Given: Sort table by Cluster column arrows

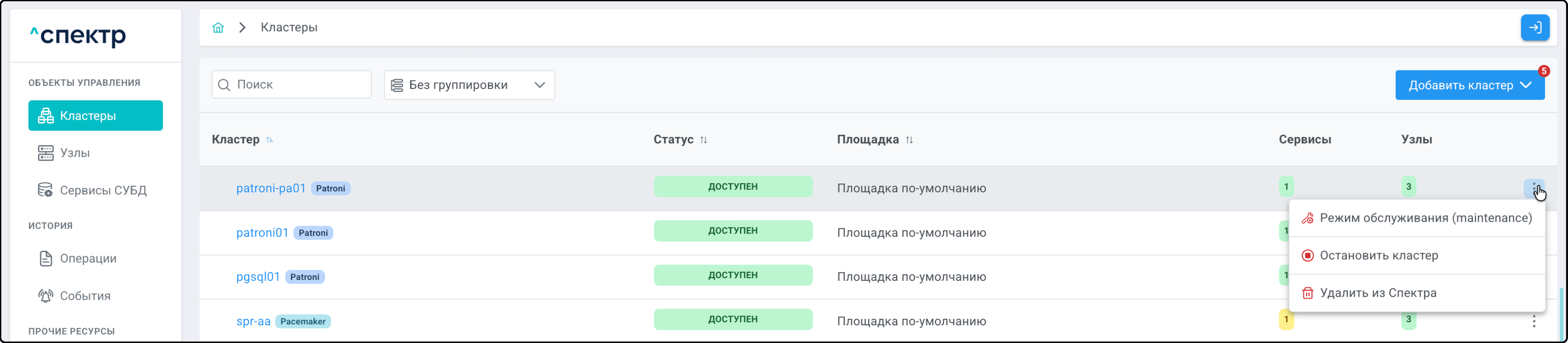Looking at the screenshot, I should pos(270,140).
